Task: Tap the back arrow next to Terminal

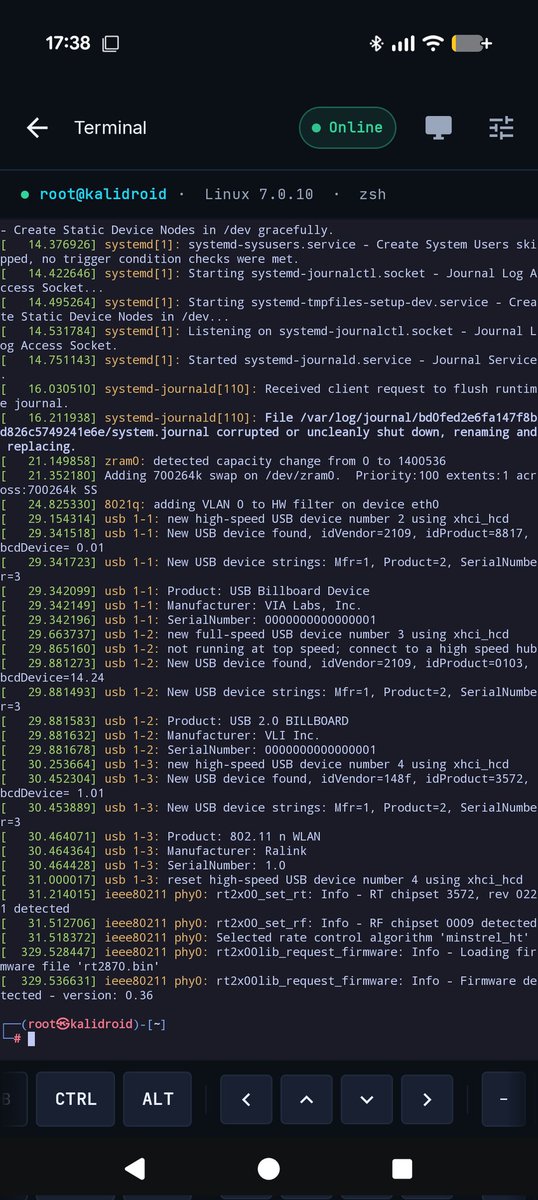Action: click(x=38, y=128)
